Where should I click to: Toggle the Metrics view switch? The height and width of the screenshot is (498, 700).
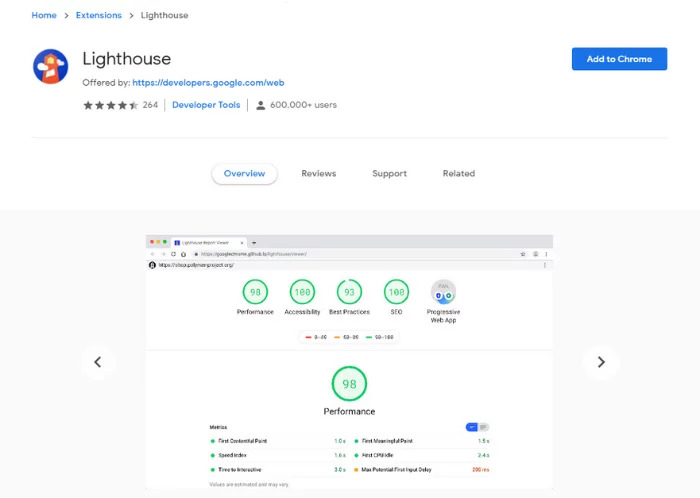(x=477, y=427)
